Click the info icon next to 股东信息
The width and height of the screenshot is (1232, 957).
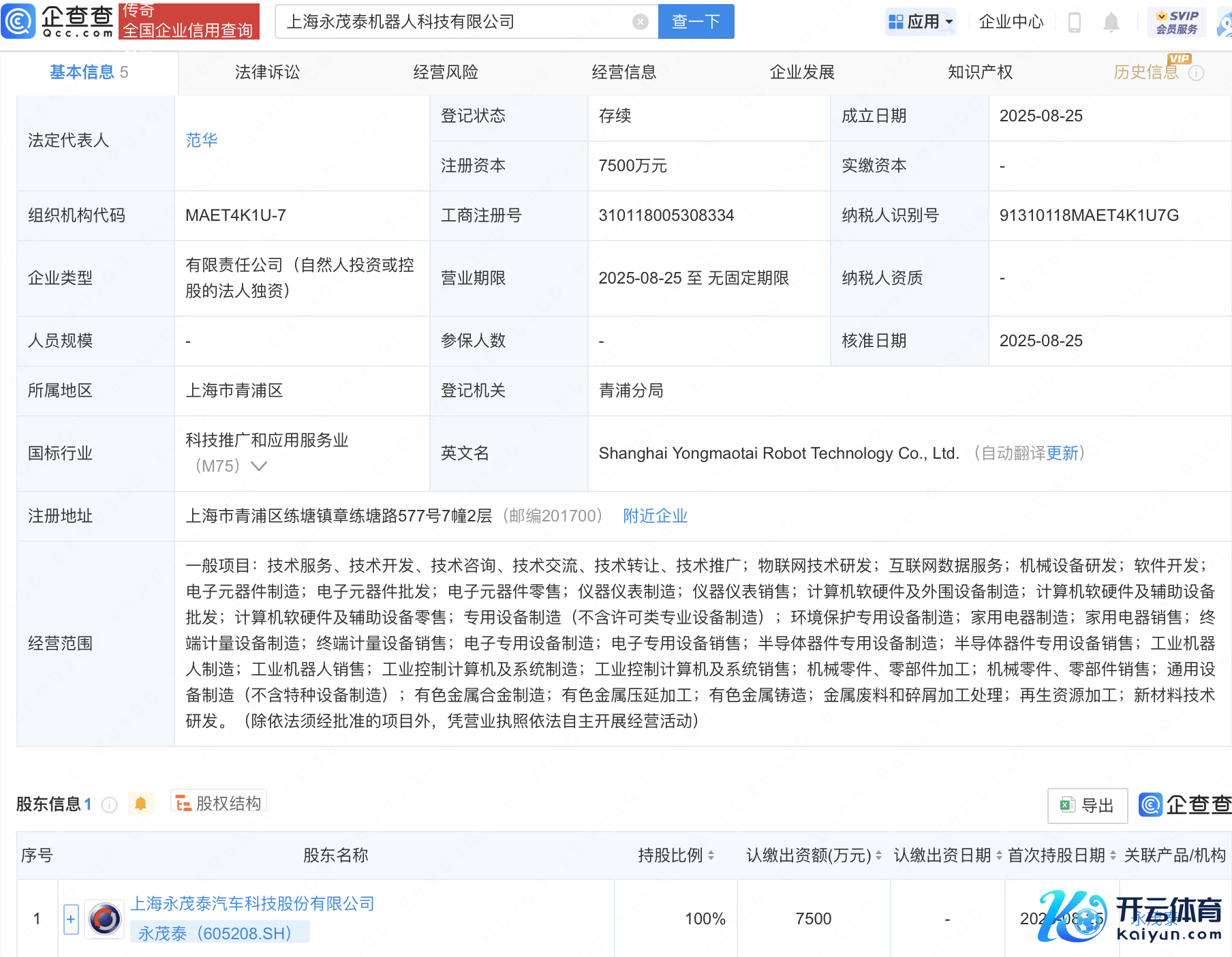click(109, 805)
